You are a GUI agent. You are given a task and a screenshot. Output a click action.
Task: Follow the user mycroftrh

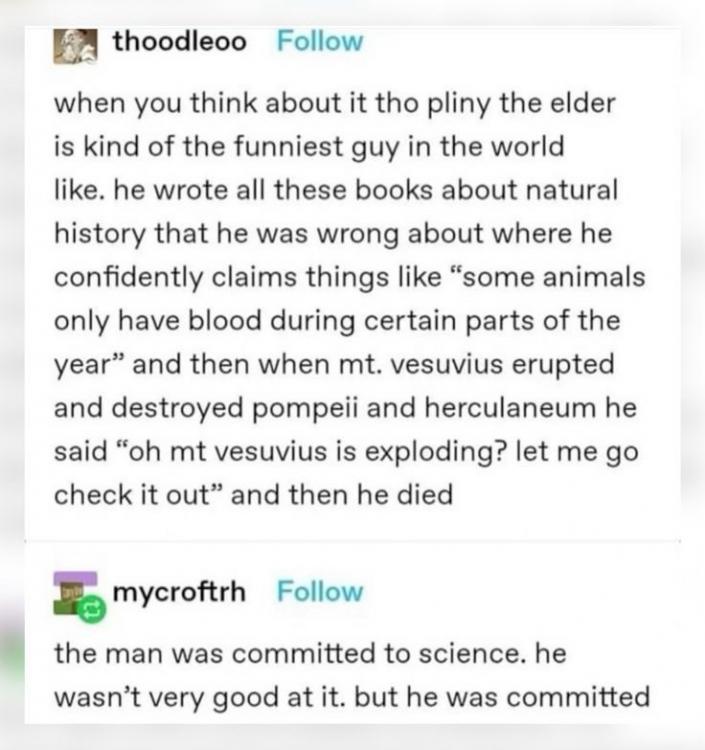pyautogui.click(x=320, y=591)
